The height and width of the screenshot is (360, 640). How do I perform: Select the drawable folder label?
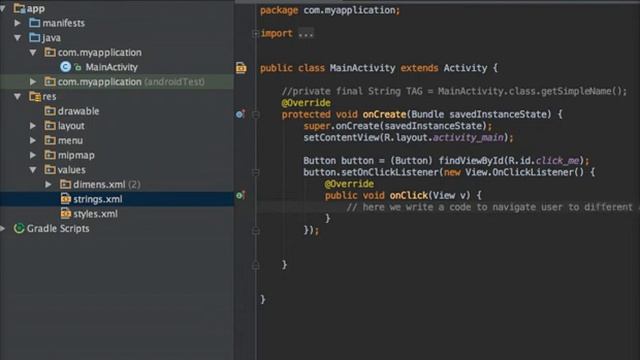tap(78, 111)
